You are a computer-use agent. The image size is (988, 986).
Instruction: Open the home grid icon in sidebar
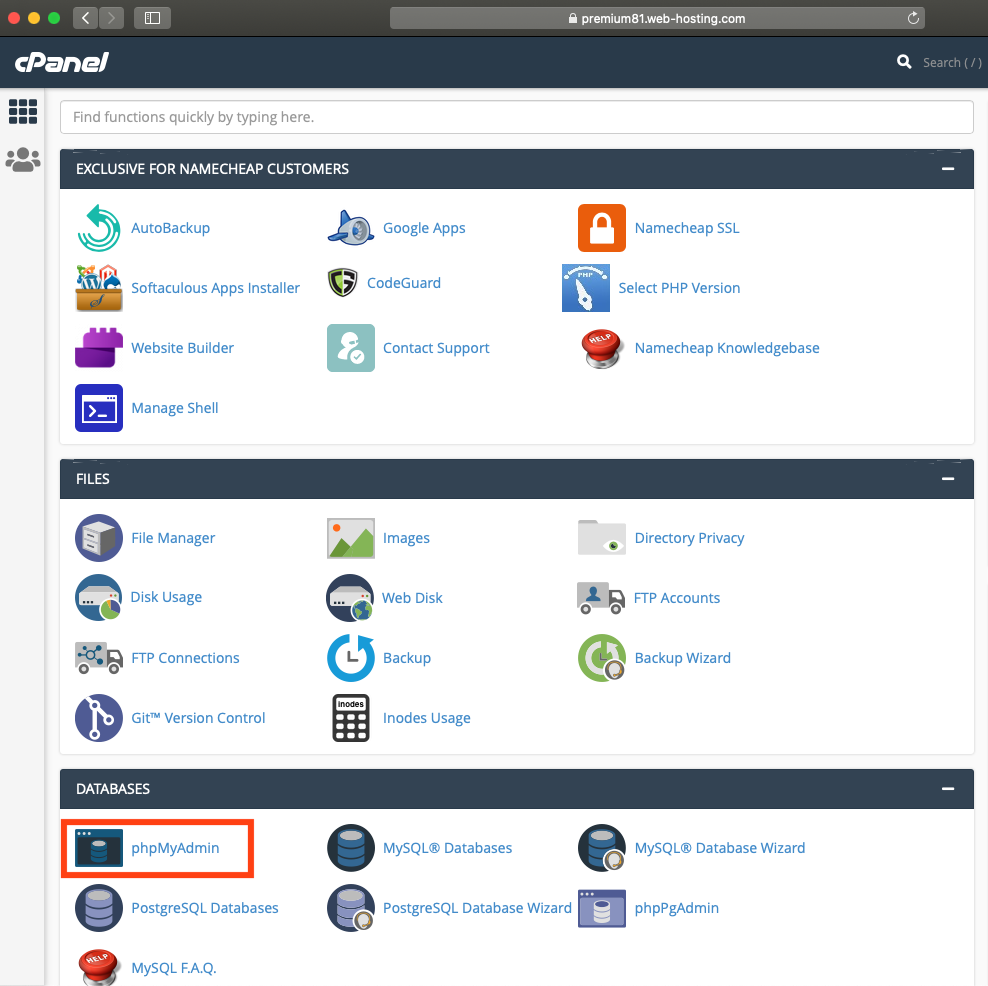click(23, 112)
